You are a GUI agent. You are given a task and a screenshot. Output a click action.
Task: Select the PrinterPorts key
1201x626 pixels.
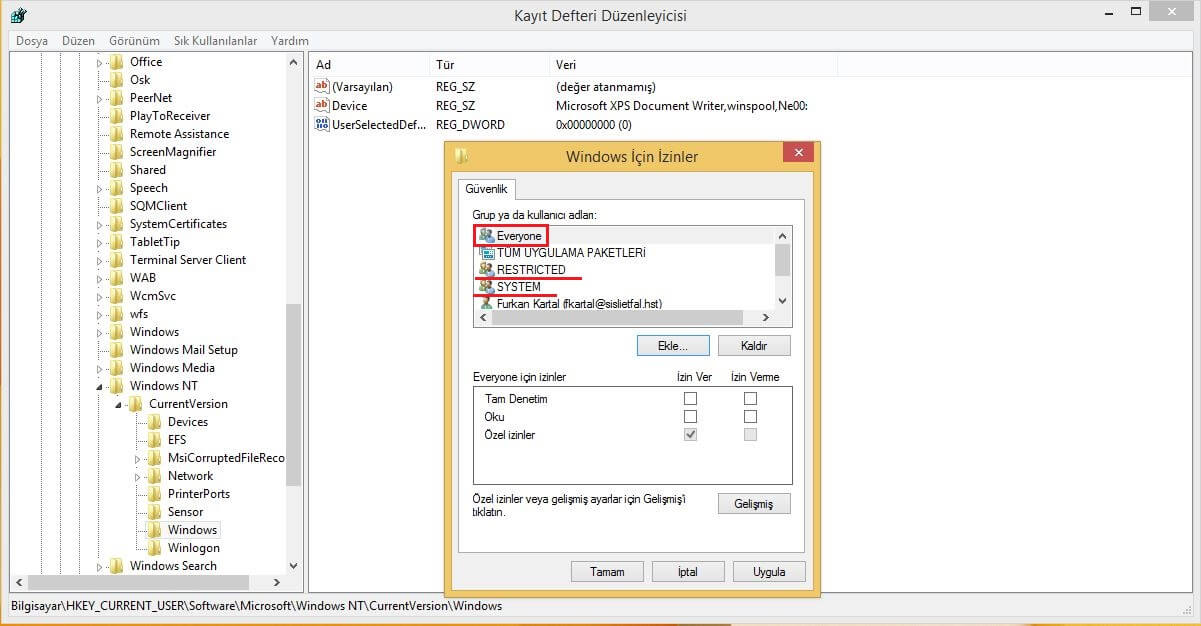(198, 494)
